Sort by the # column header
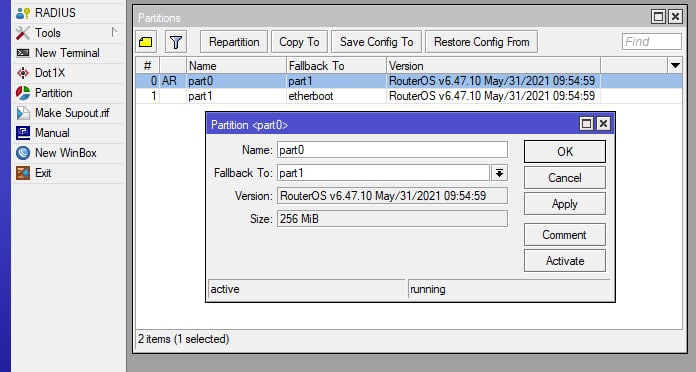 147,66
